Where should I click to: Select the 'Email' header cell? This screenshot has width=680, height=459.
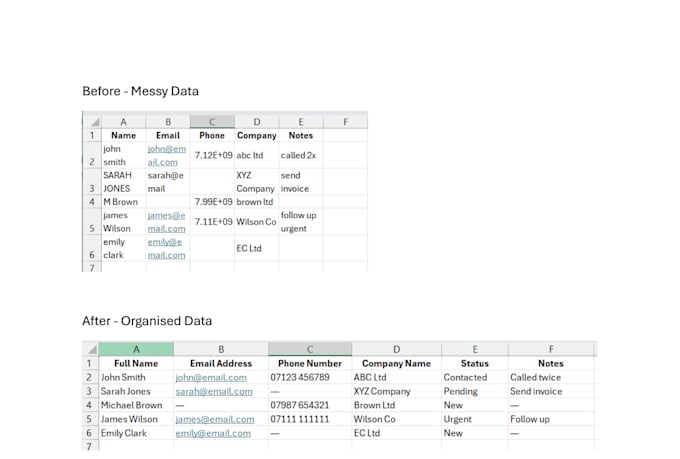168,135
